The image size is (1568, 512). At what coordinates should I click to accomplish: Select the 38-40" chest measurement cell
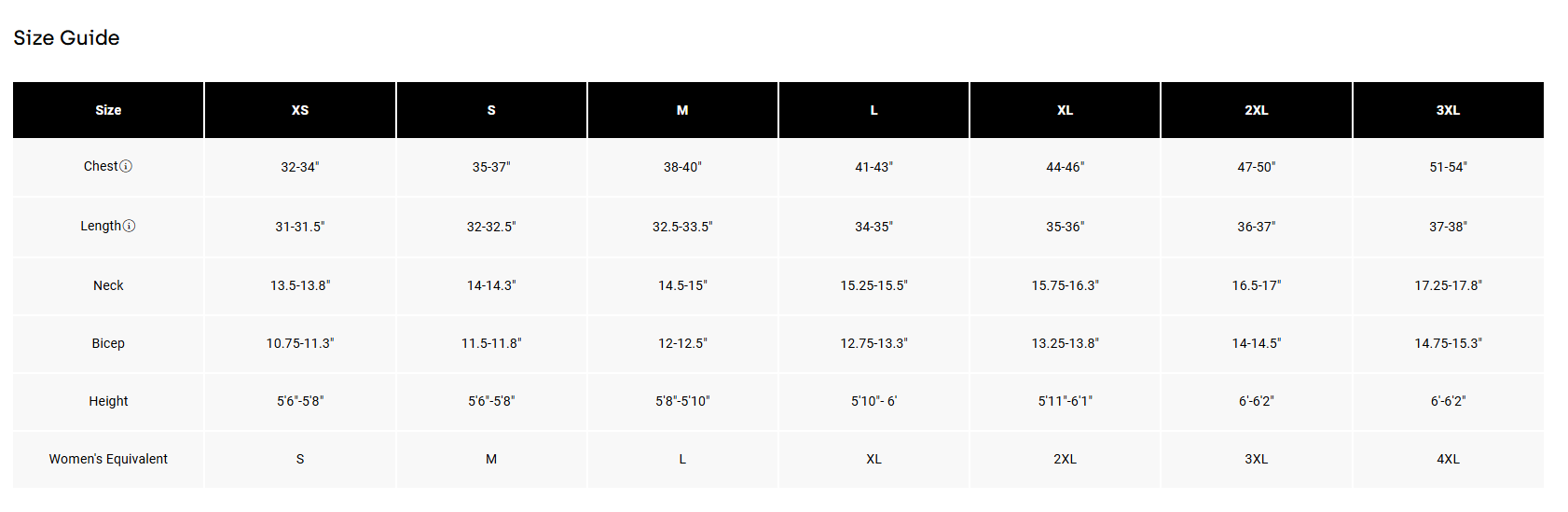[682, 167]
